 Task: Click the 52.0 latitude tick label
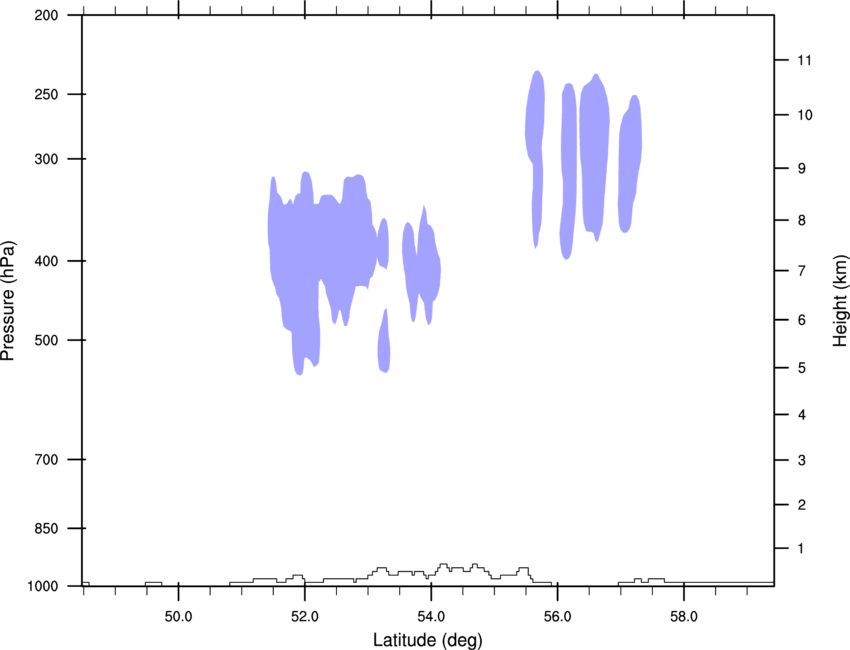(x=305, y=617)
